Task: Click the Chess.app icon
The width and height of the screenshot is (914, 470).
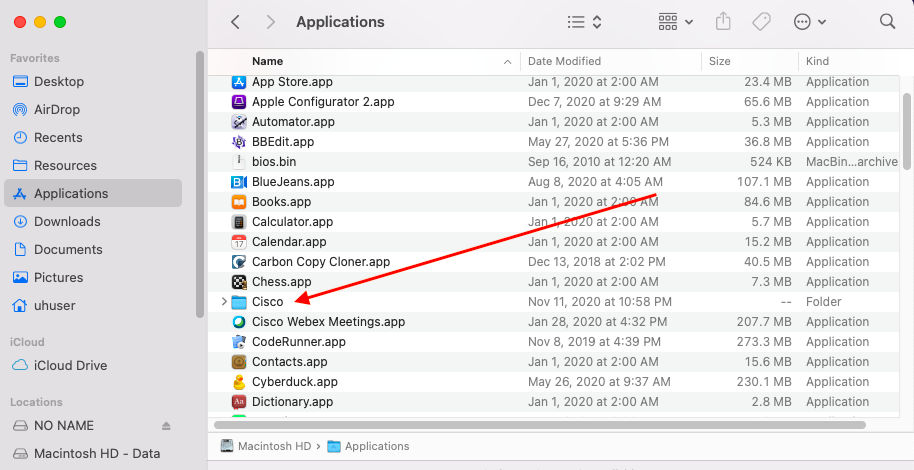Action: tap(239, 282)
